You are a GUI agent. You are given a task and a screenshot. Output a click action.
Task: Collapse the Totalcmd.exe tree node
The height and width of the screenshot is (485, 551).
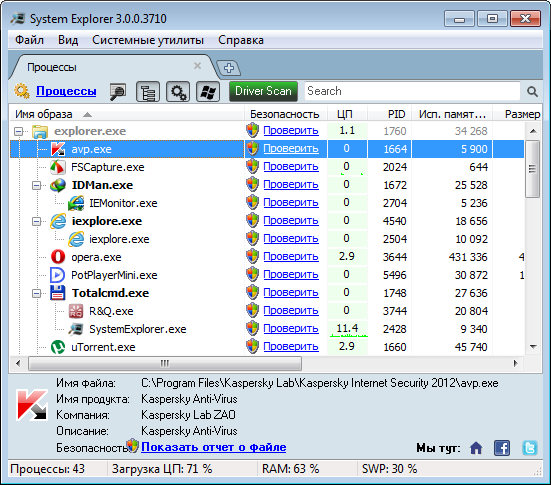pyautogui.click(x=36, y=293)
